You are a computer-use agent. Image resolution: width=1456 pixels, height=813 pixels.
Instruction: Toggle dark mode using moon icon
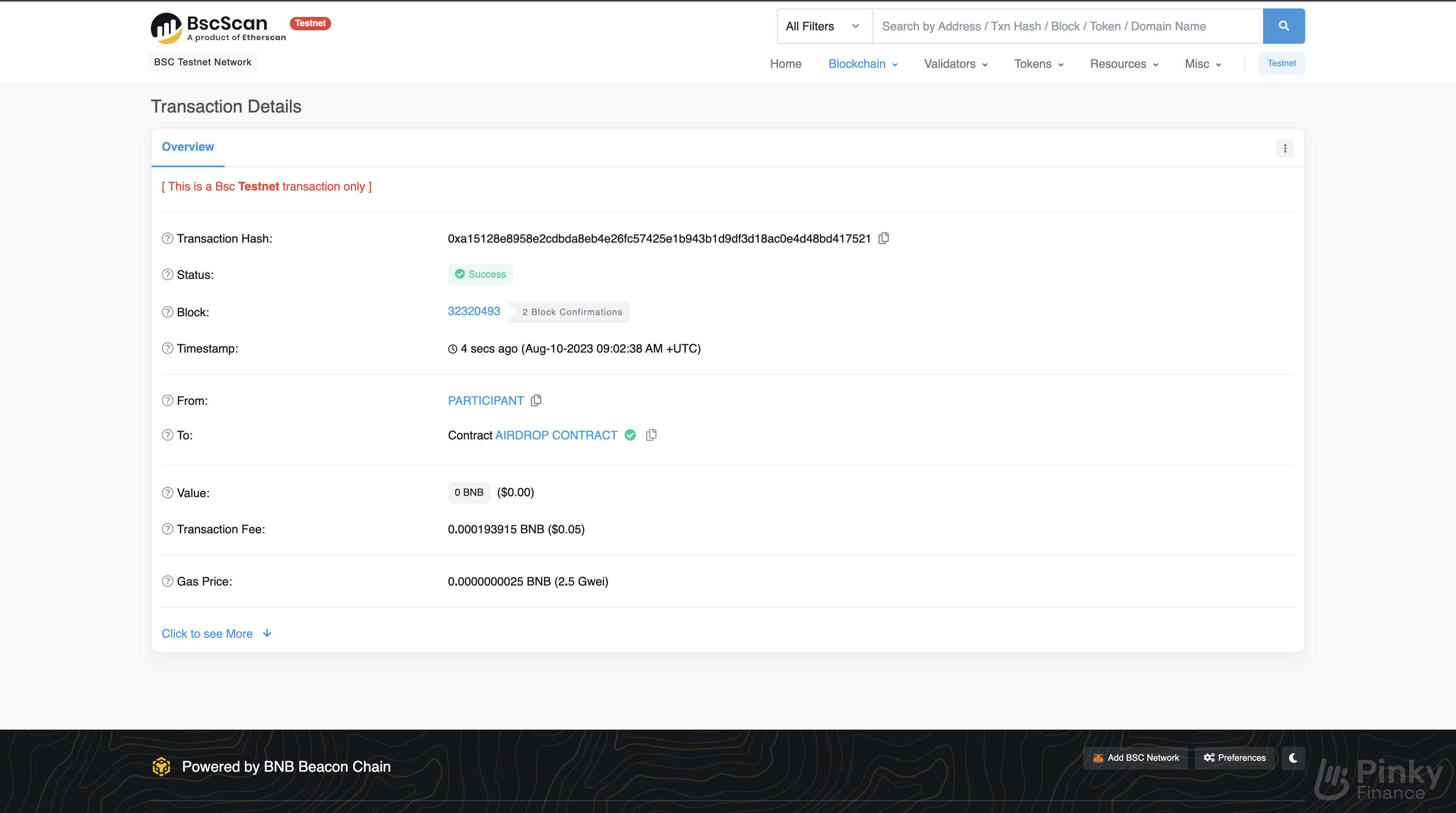point(1293,758)
